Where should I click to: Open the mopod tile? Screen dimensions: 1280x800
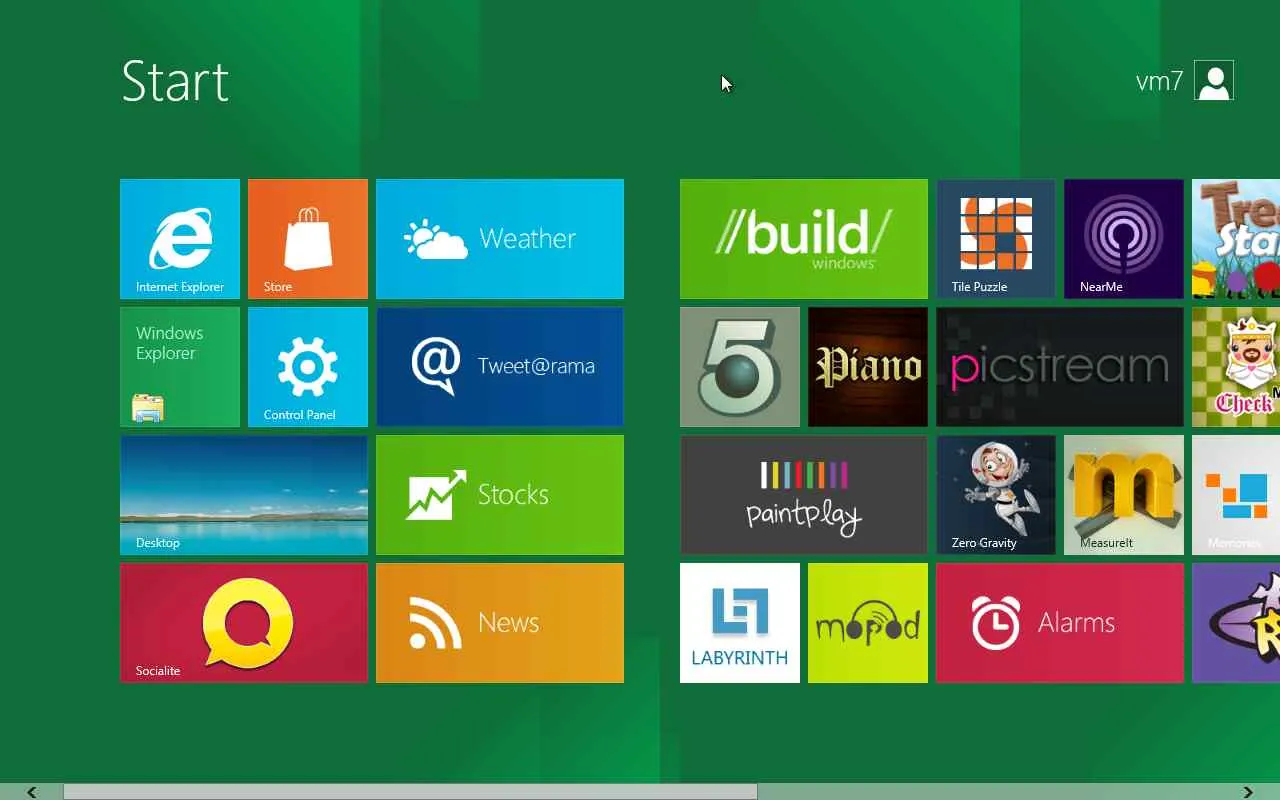point(868,623)
